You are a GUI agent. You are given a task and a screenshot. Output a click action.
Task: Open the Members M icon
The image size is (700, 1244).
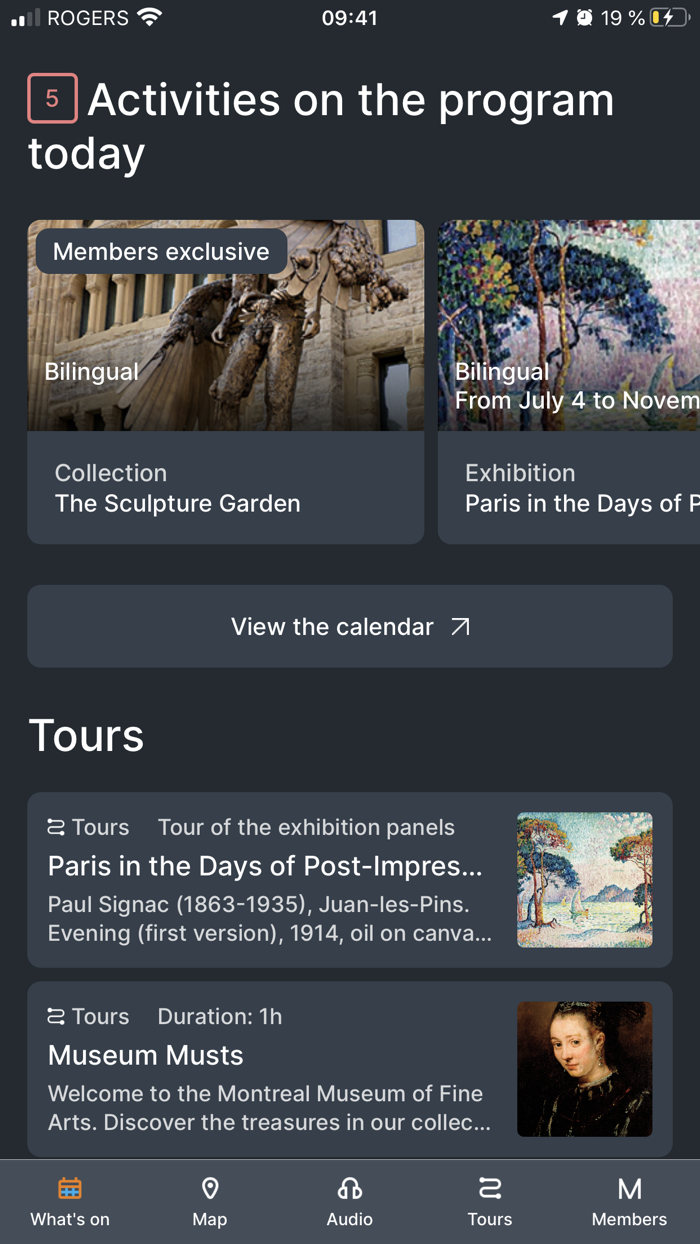pos(629,1188)
